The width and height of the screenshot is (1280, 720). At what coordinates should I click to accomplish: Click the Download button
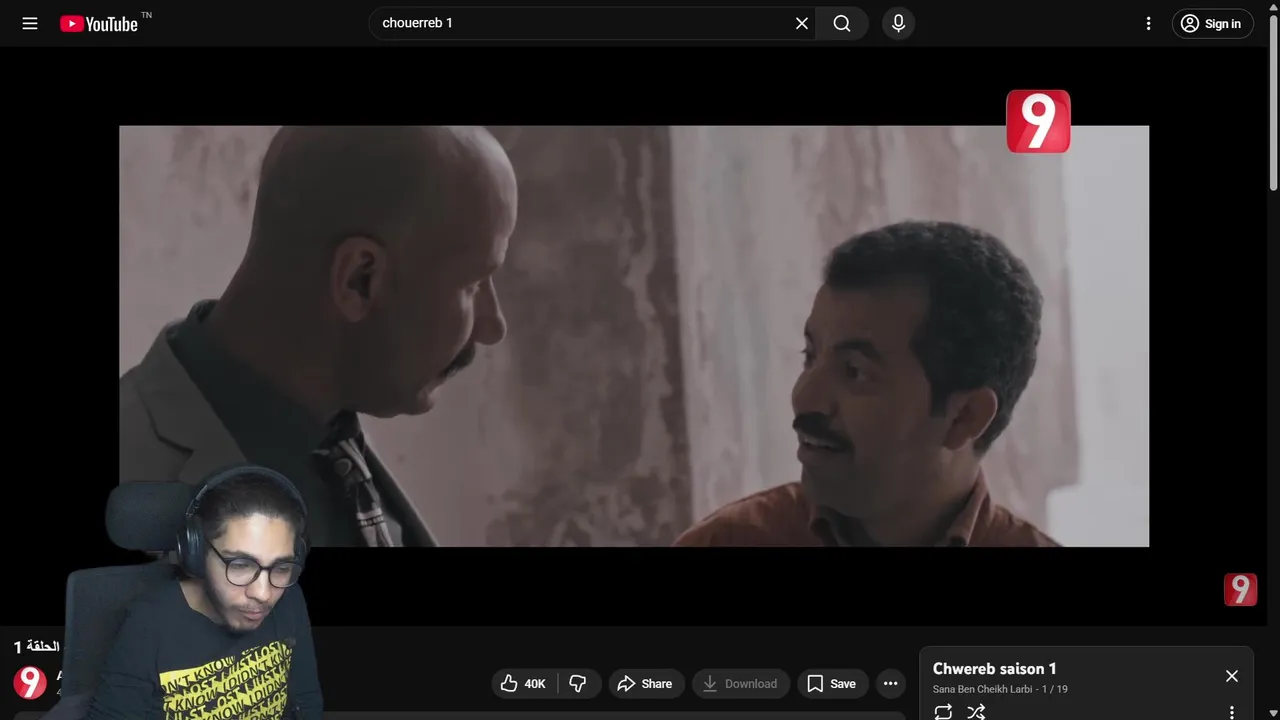(x=740, y=684)
